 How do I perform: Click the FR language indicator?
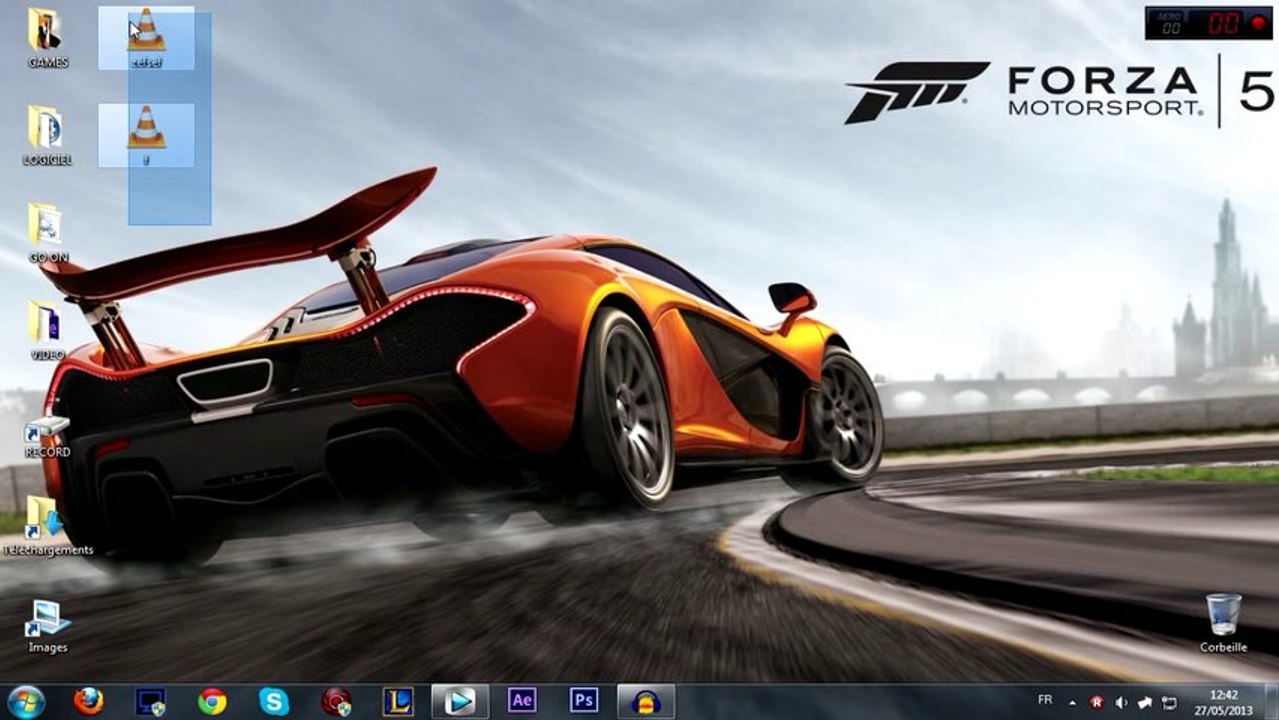[x=1045, y=700]
